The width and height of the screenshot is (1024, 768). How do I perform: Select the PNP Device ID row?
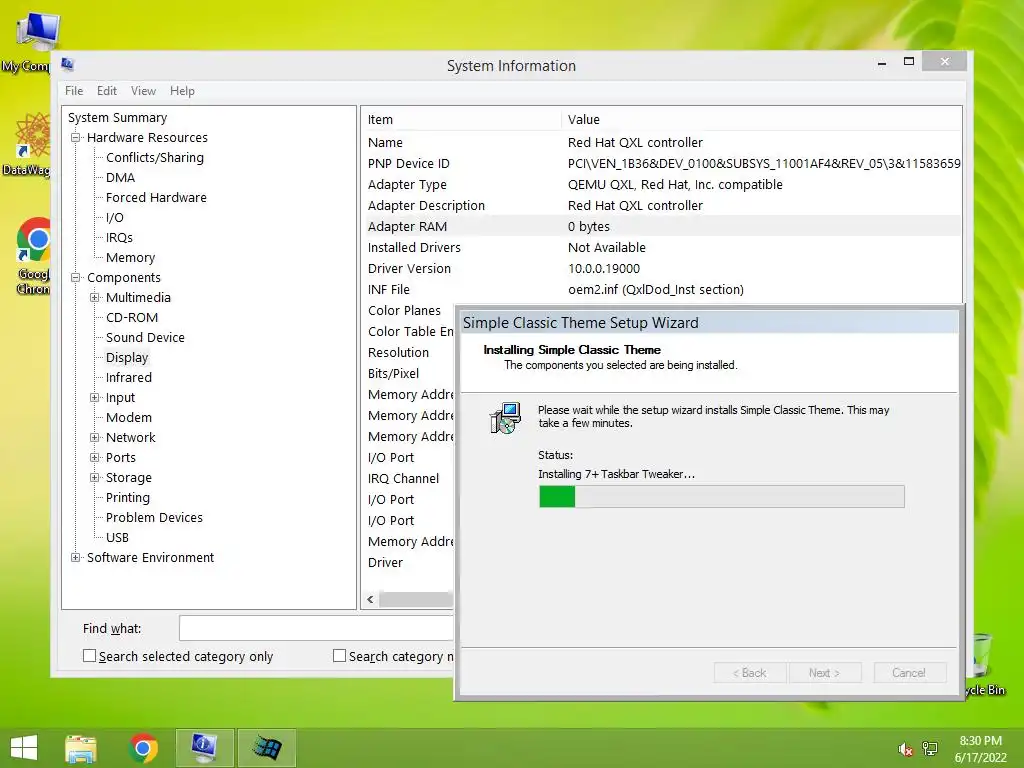[x=662, y=163]
